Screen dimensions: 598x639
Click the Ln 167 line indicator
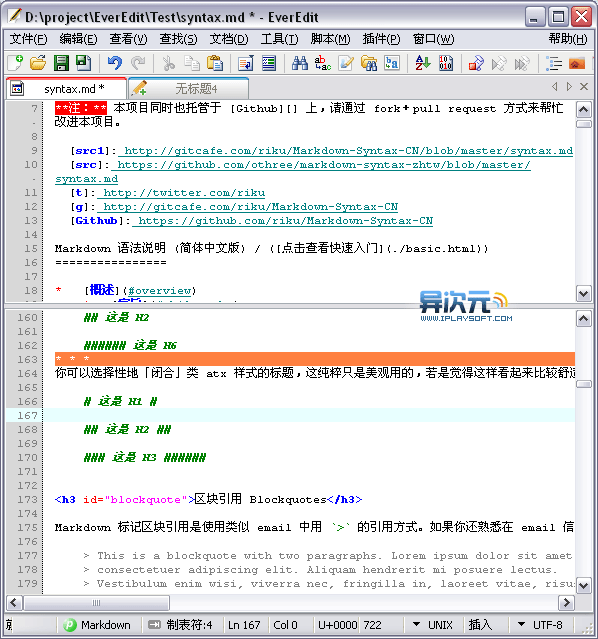(244, 625)
